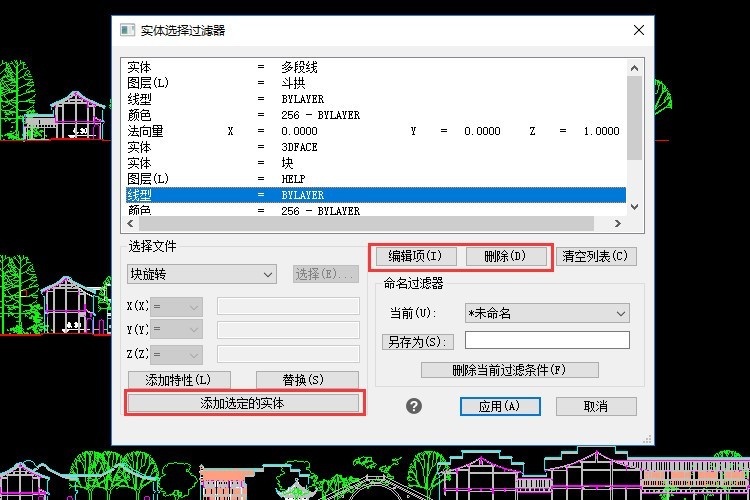Select the 图层(L) = 斗拱 row
This screenshot has width=750, height=500.
pyautogui.click(x=375, y=83)
